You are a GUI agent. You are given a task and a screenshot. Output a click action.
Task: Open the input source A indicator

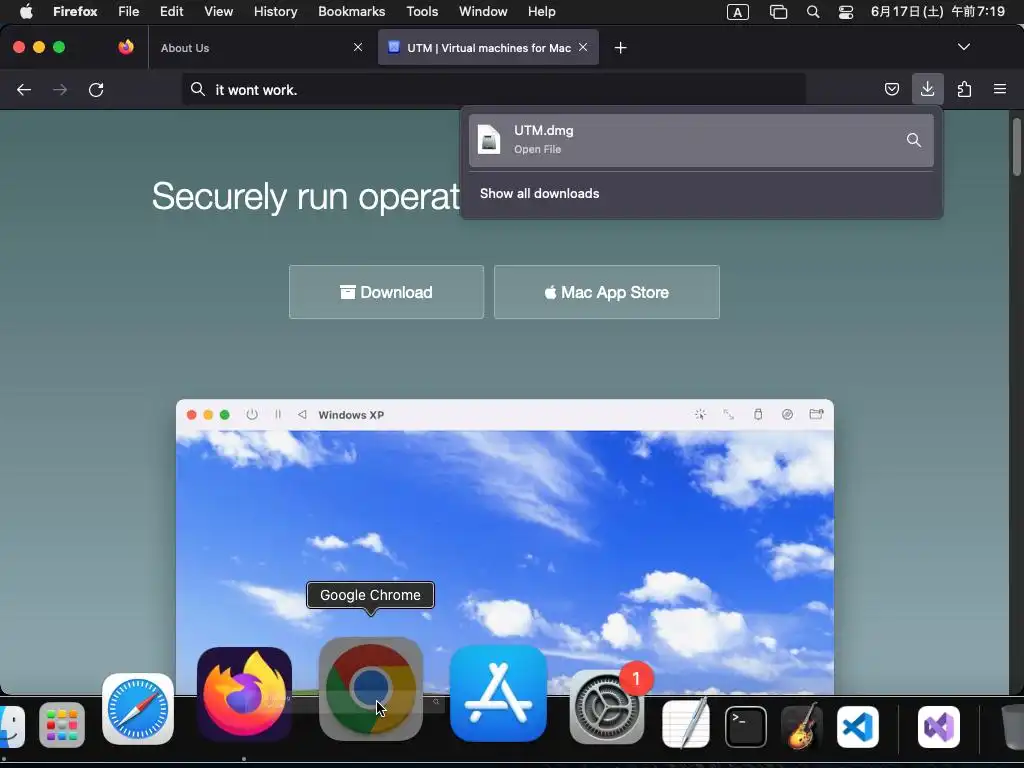(738, 12)
